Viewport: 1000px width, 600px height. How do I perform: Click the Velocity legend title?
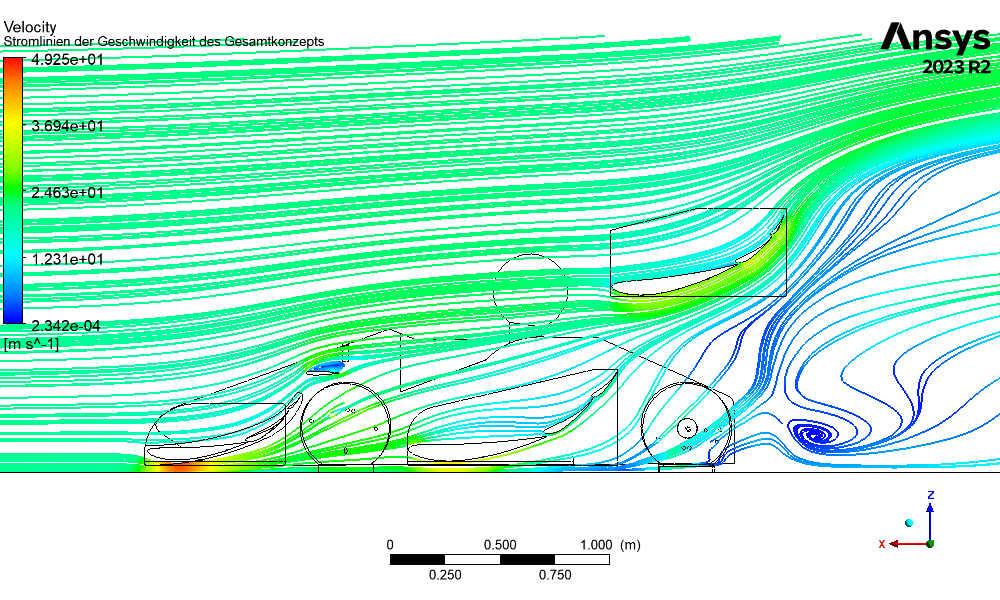pos(31,26)
